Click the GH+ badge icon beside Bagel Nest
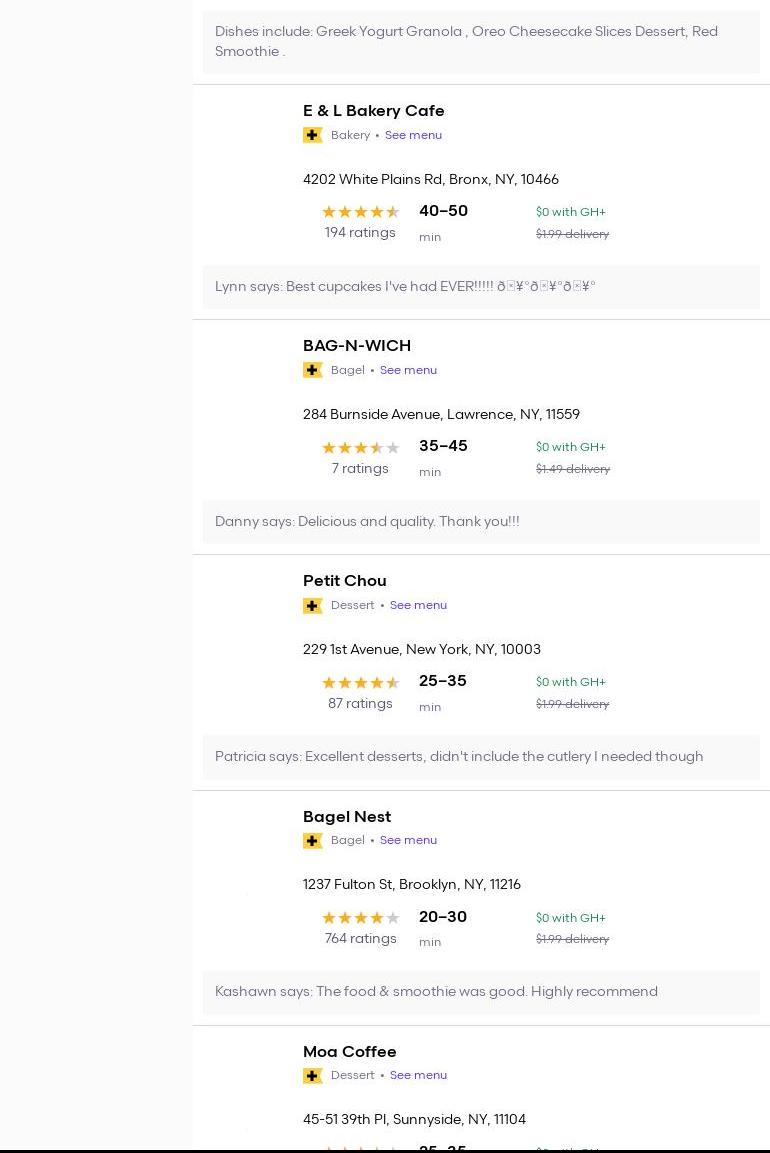The width and height of the screenshot is (770, 1153). tap(312, 840)
